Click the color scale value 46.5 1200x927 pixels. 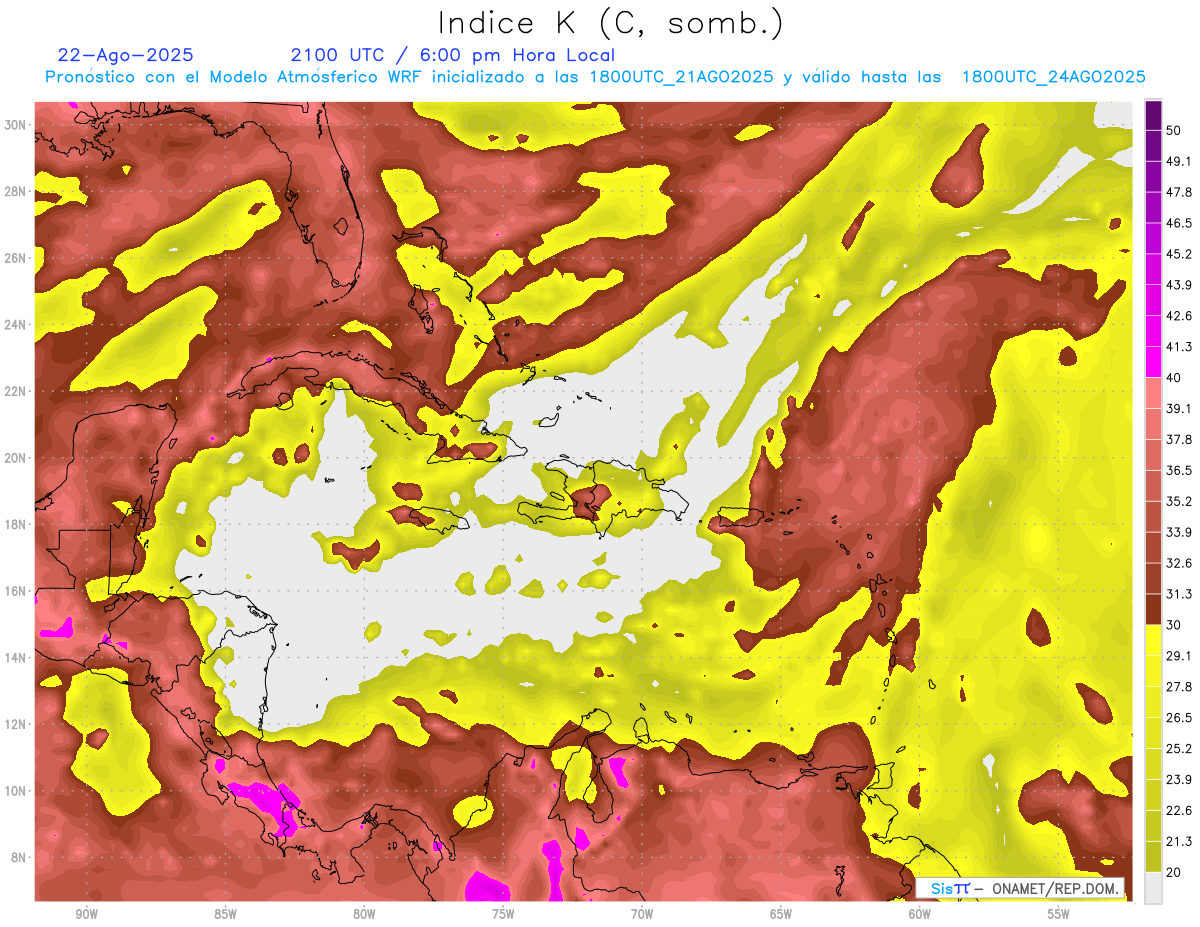[x=1178, y=223]
